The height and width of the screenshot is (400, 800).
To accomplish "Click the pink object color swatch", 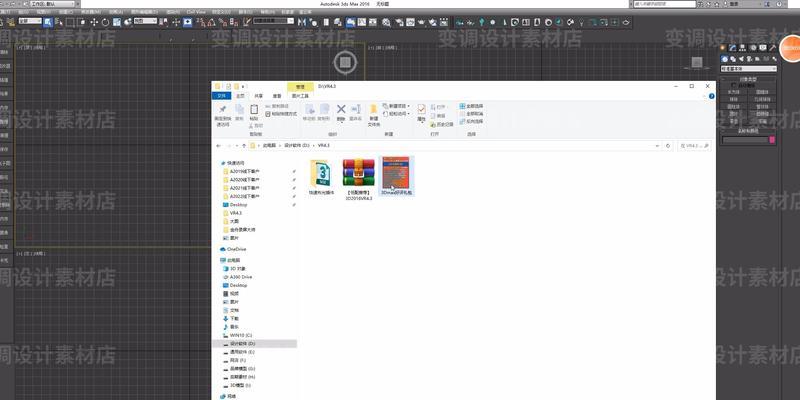I will click(772, 140).
